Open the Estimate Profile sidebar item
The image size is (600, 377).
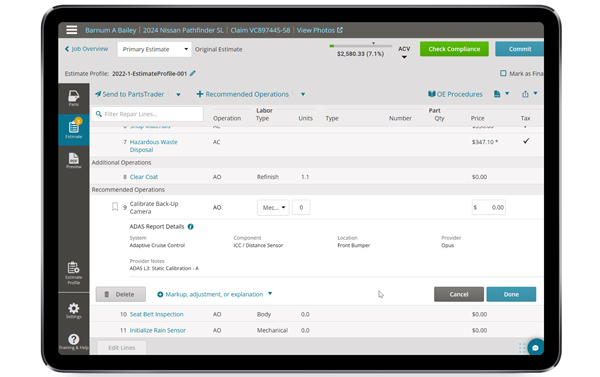pyautogui.click(x=73, y=273)
